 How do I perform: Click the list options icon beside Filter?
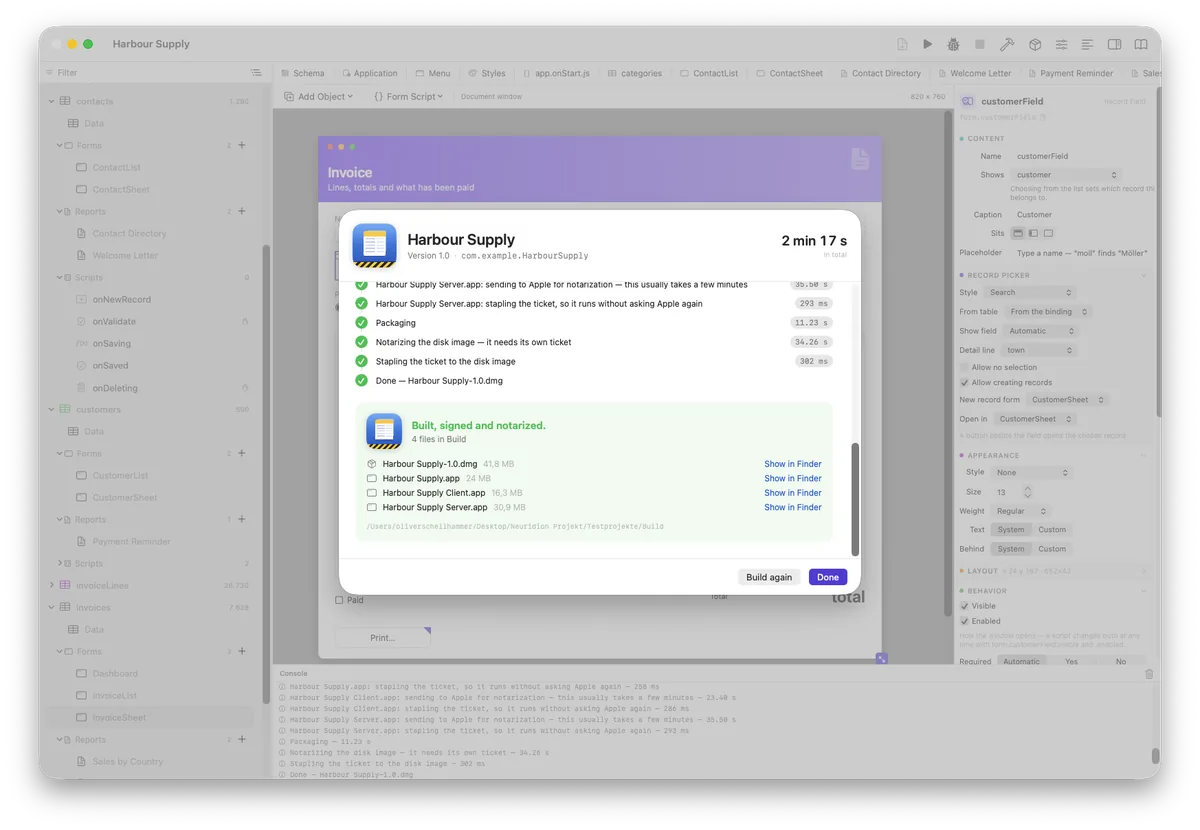tap(256, 73)
